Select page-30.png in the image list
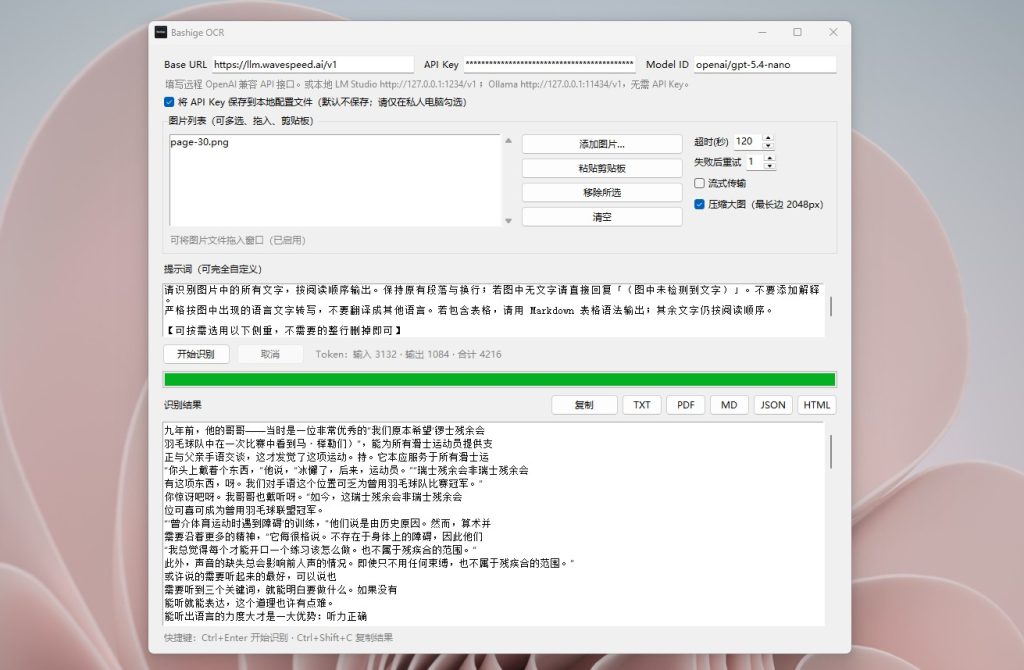This screenshot has height=670, width=1024. 199,142
